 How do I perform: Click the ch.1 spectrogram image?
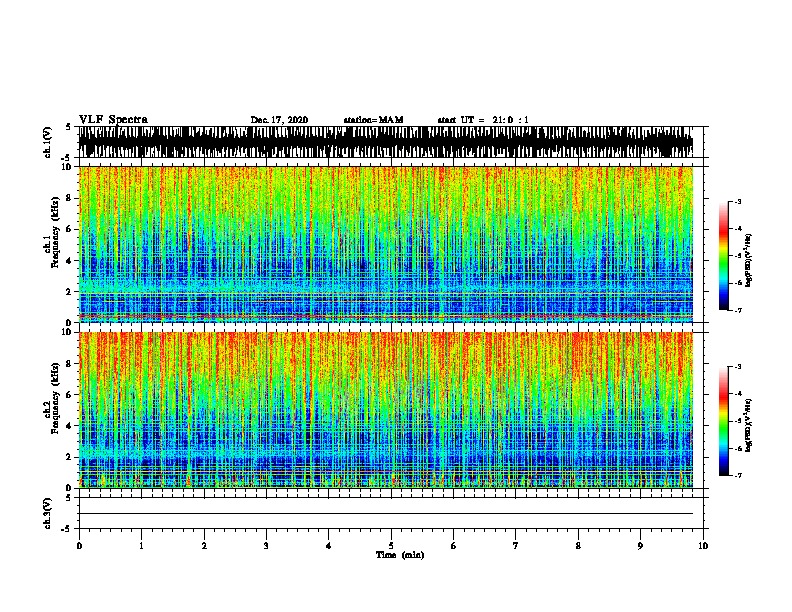pos(386,244)
